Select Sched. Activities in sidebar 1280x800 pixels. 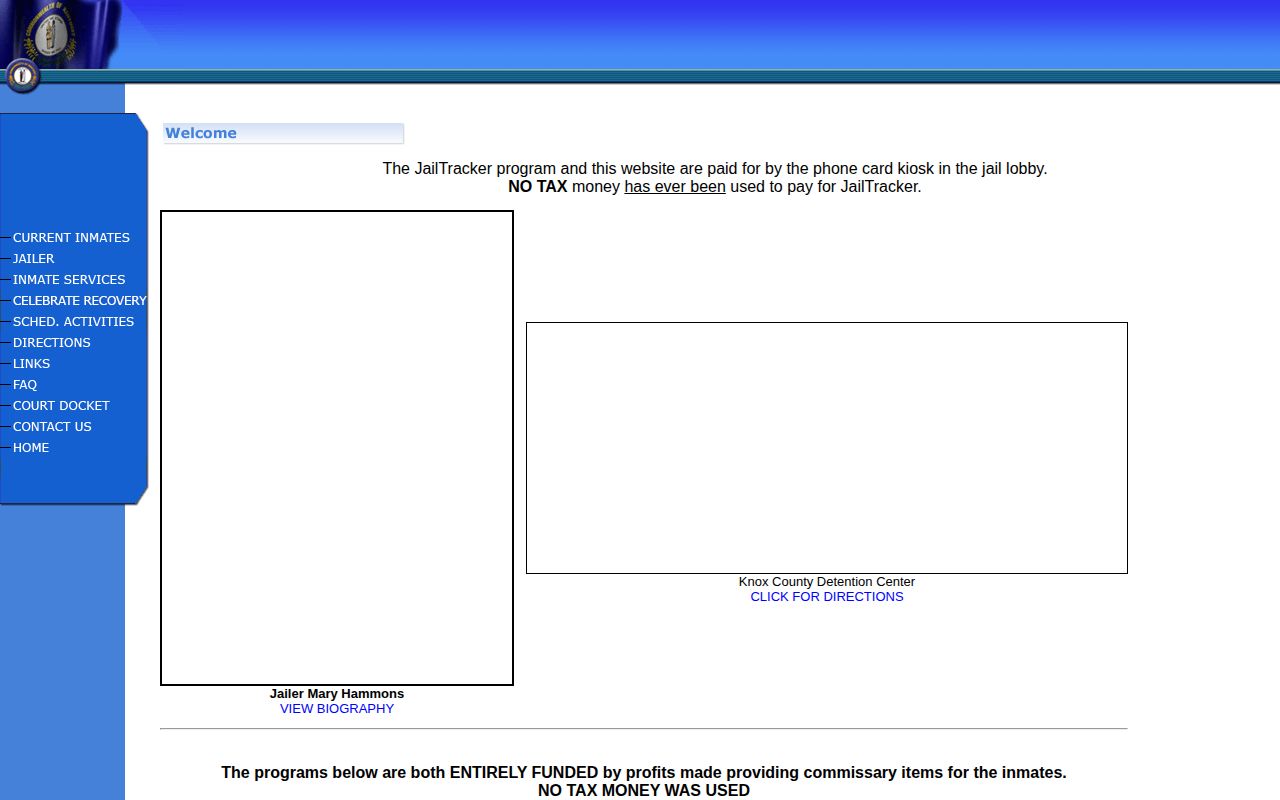(x=73, y=321)
